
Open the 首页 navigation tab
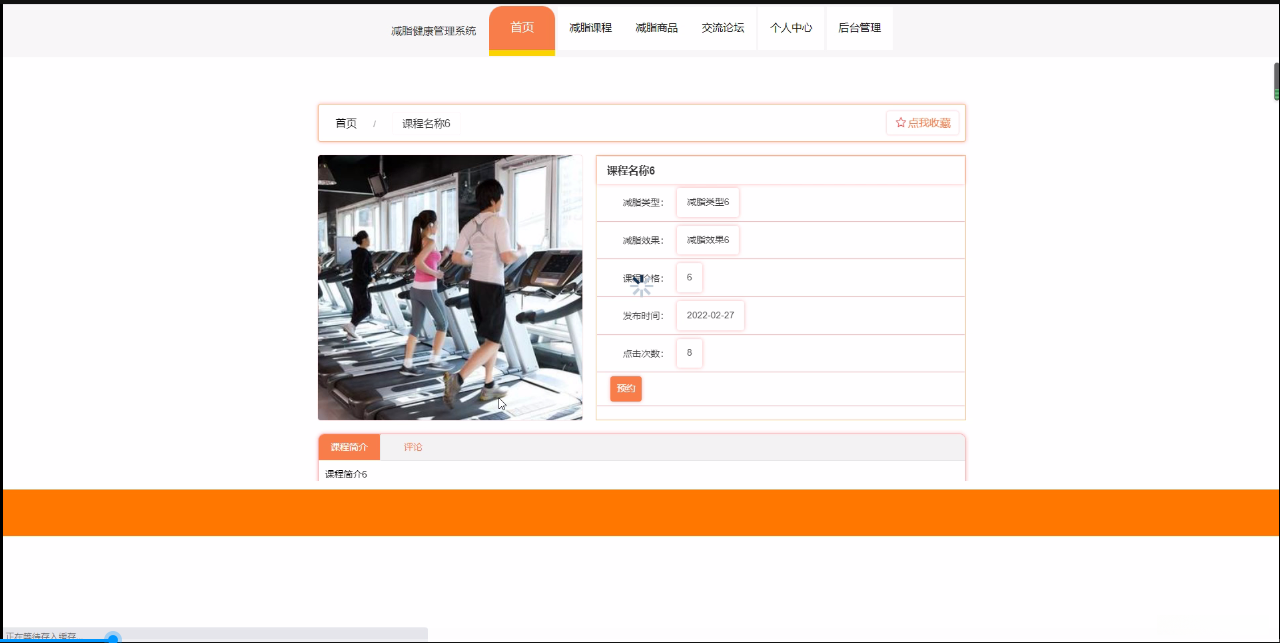pyautogui.click(x=522, y=28)
